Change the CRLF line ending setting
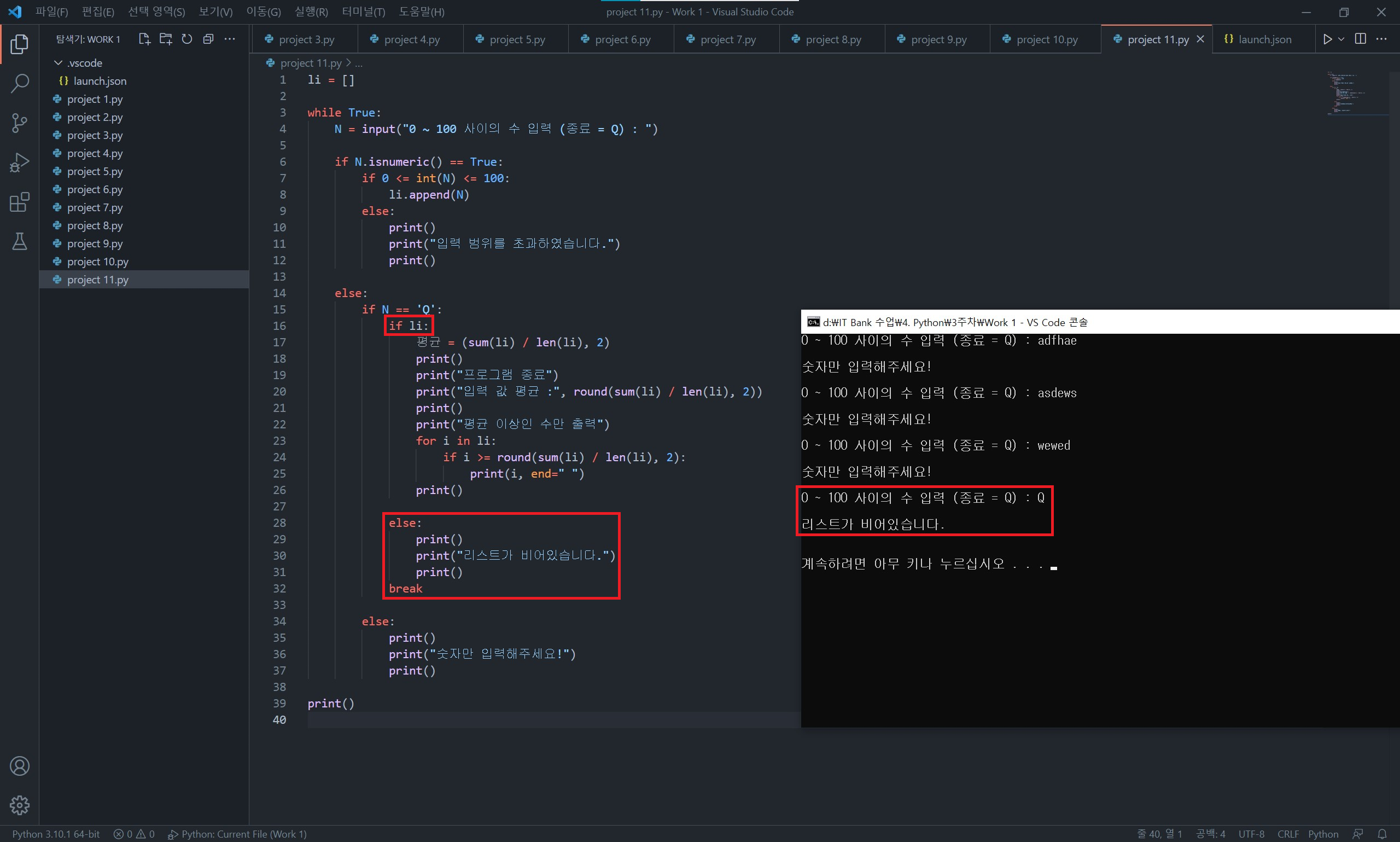Viewport: 1400px width, 842px height. pos(1288,833)
